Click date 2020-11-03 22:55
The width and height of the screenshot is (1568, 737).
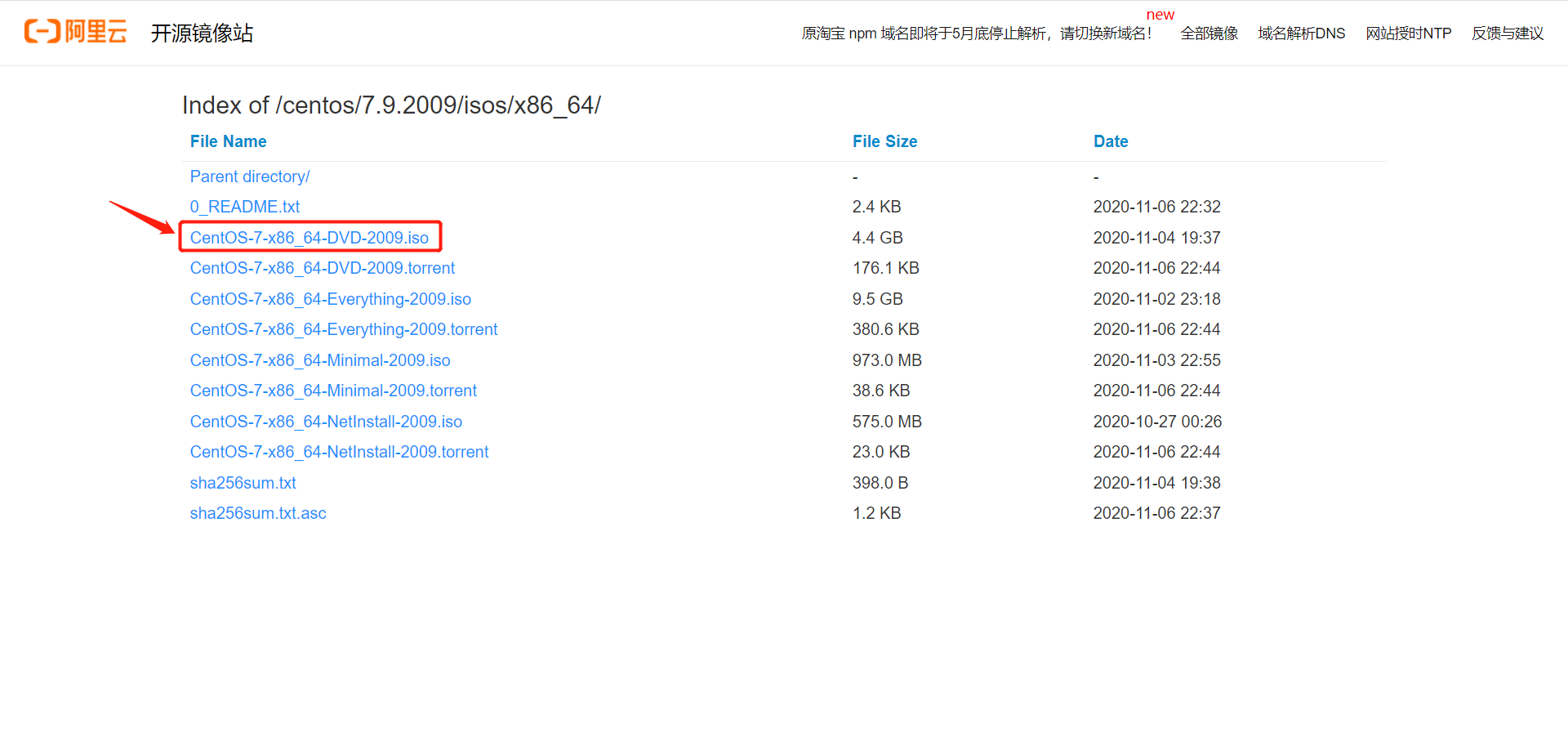tap(1157, 360)
